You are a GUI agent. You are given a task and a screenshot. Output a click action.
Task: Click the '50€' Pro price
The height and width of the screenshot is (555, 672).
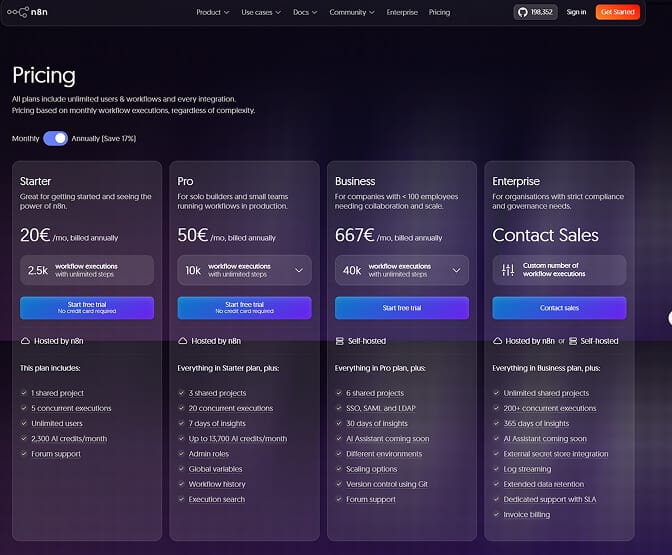coord(193,235)
